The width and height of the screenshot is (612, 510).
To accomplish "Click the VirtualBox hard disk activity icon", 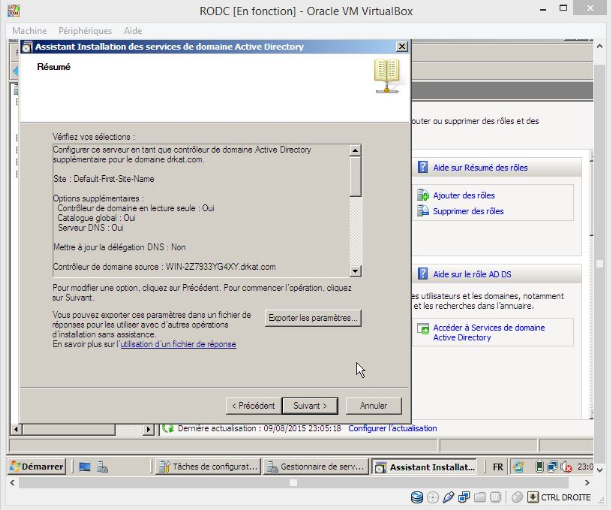I will coord(417,497).
